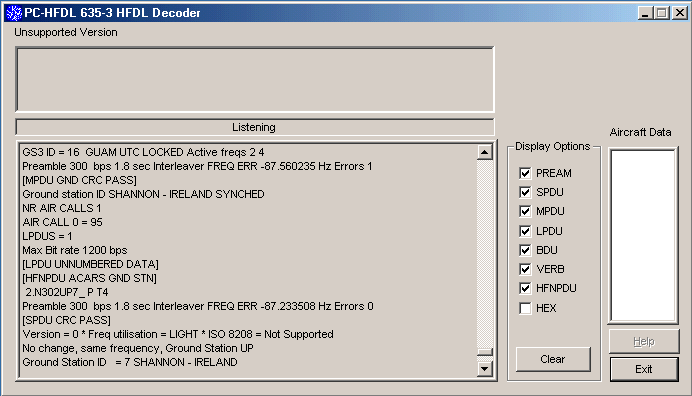
Task: Click the empty upper message panel
Action: (x=255, y=79)
